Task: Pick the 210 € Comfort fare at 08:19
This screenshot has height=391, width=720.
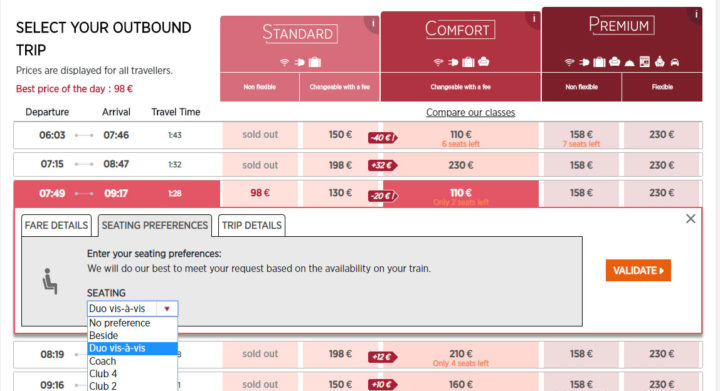Action: coord(461,354)
